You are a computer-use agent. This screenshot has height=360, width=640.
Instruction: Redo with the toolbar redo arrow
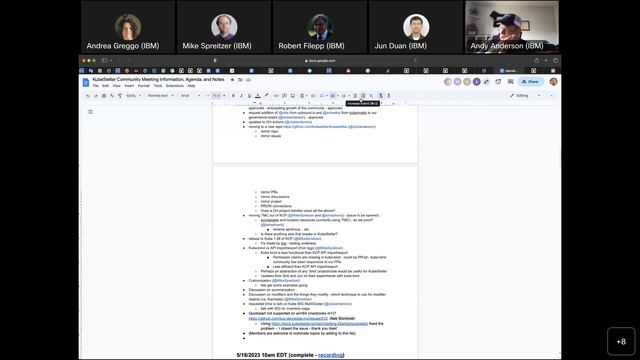point(96,96)
